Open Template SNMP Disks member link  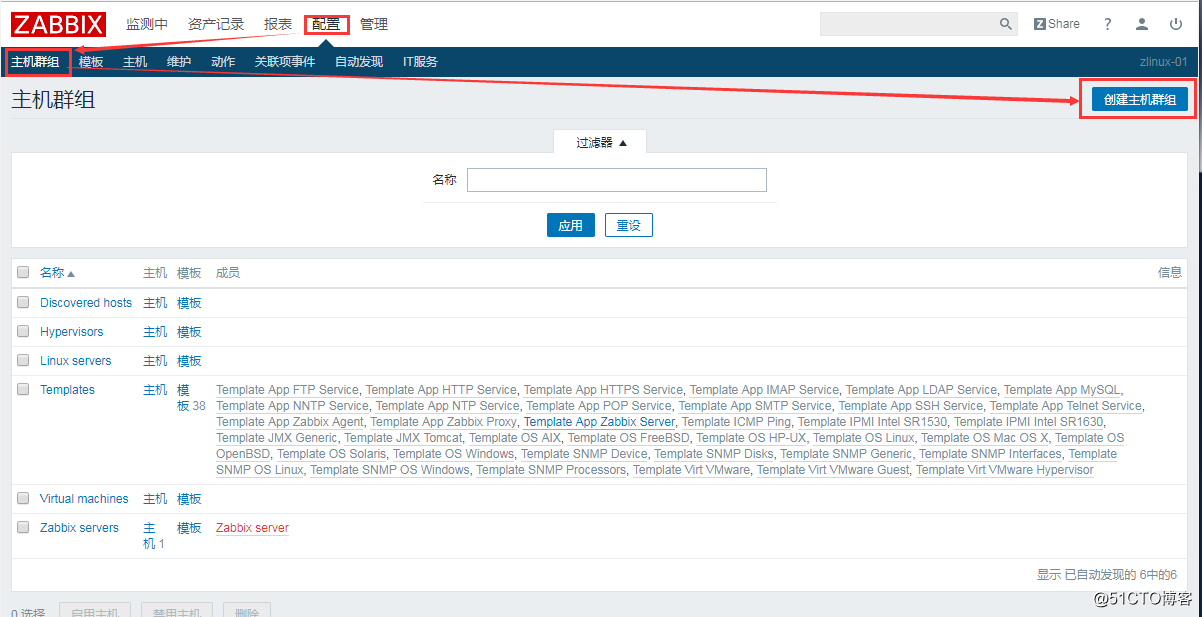714,453
